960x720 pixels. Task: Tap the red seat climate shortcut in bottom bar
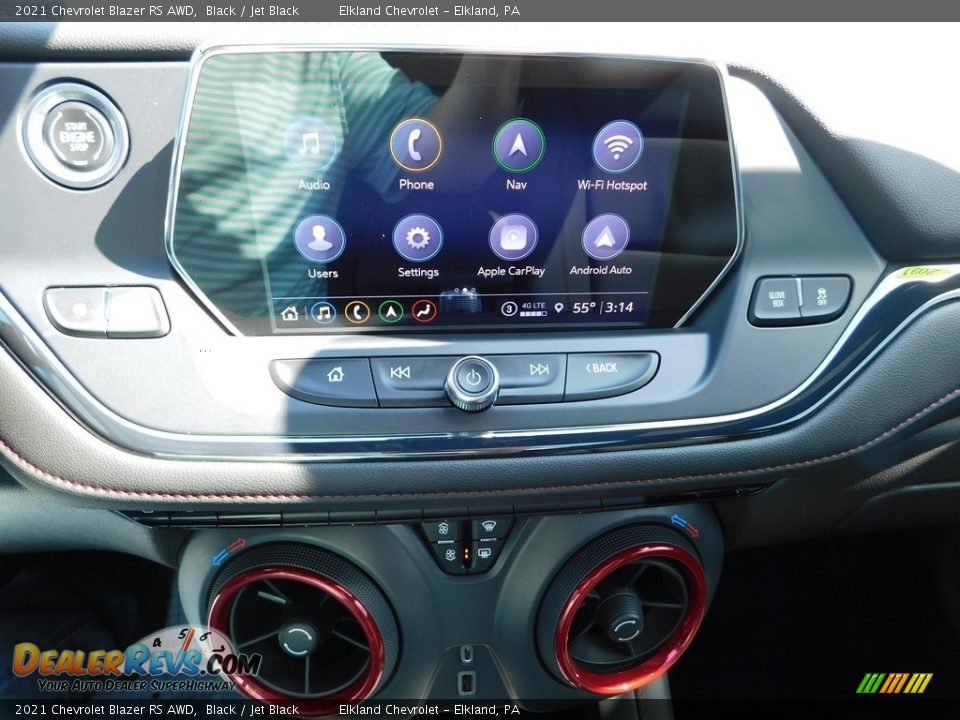[424, 310]
